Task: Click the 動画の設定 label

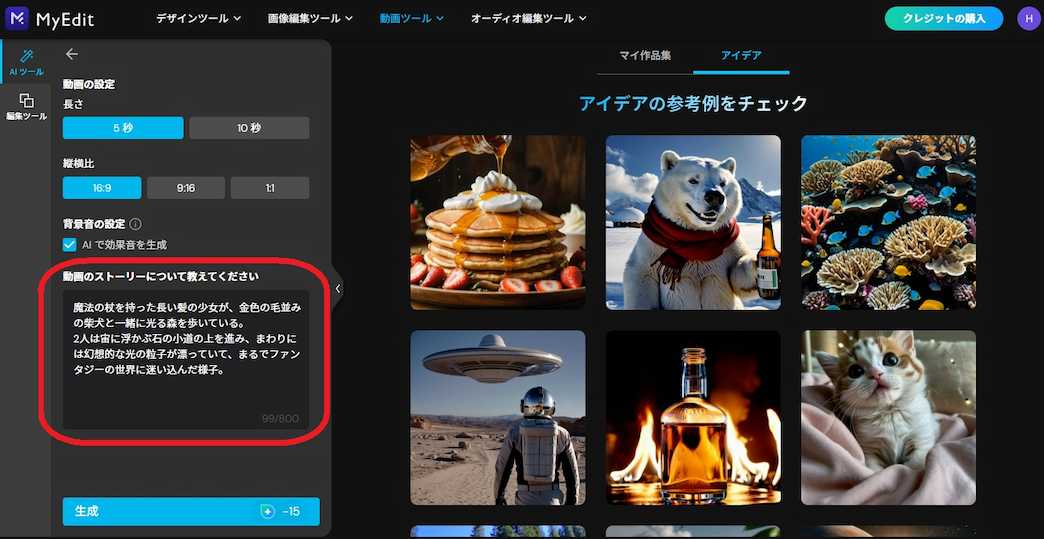Action: tap(89, 85)
